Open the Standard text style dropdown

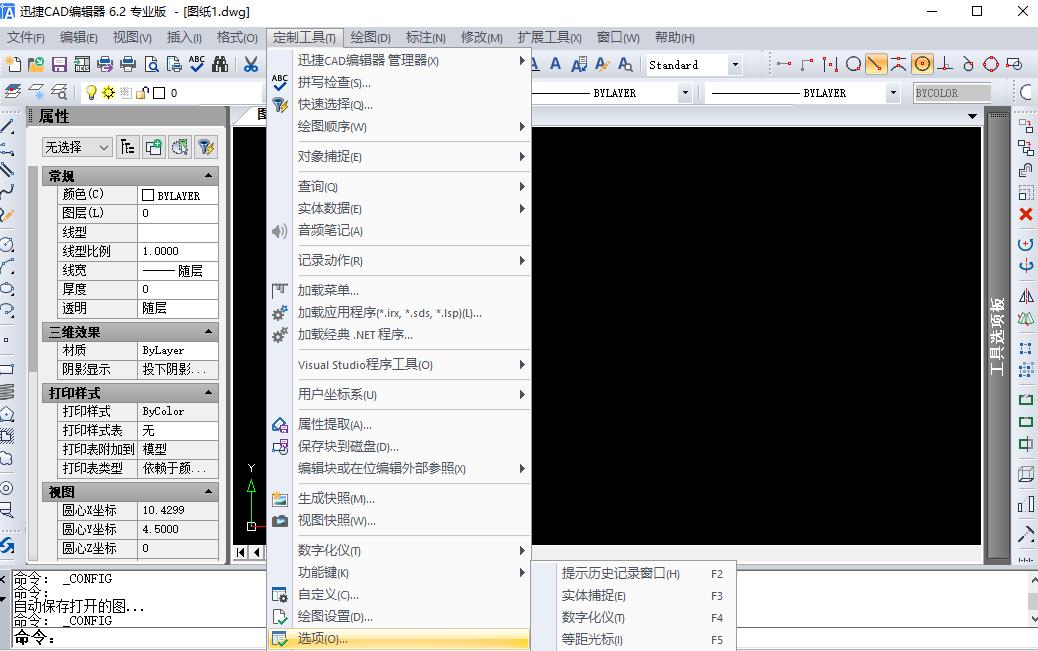click(x=734, y=65)
